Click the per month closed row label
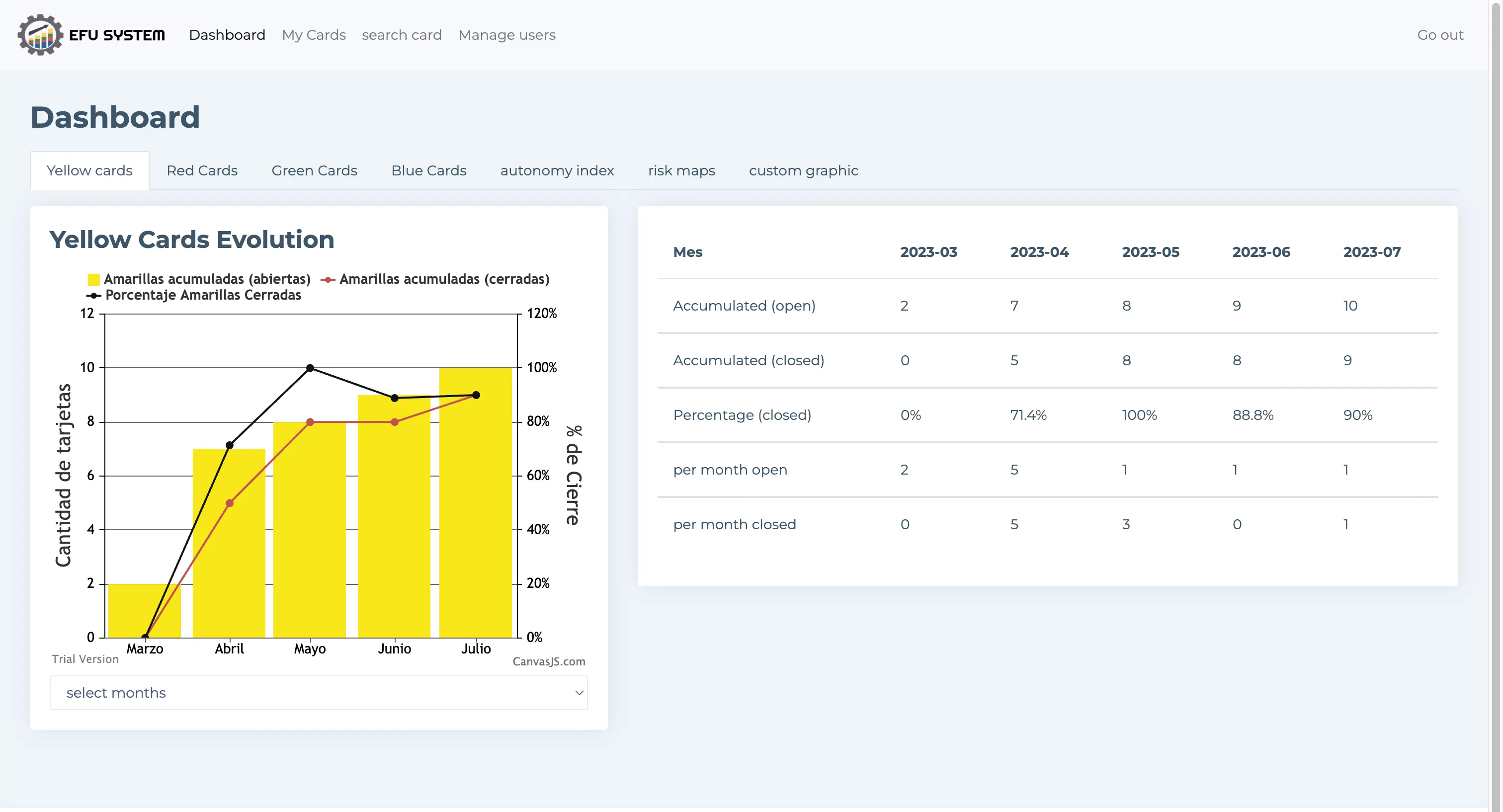1503x812 pixels. tap(735, 524)
